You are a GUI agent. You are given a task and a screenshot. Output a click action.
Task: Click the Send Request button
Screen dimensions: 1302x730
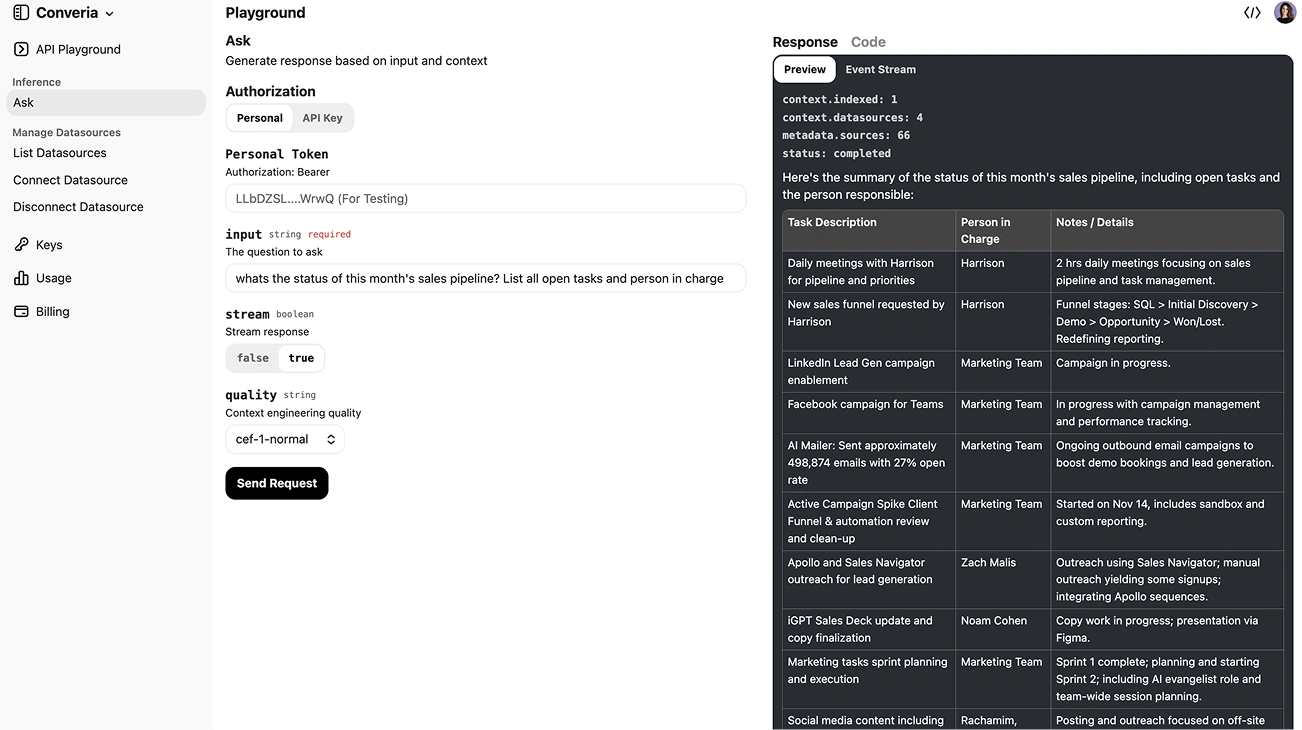coord(277,483)
